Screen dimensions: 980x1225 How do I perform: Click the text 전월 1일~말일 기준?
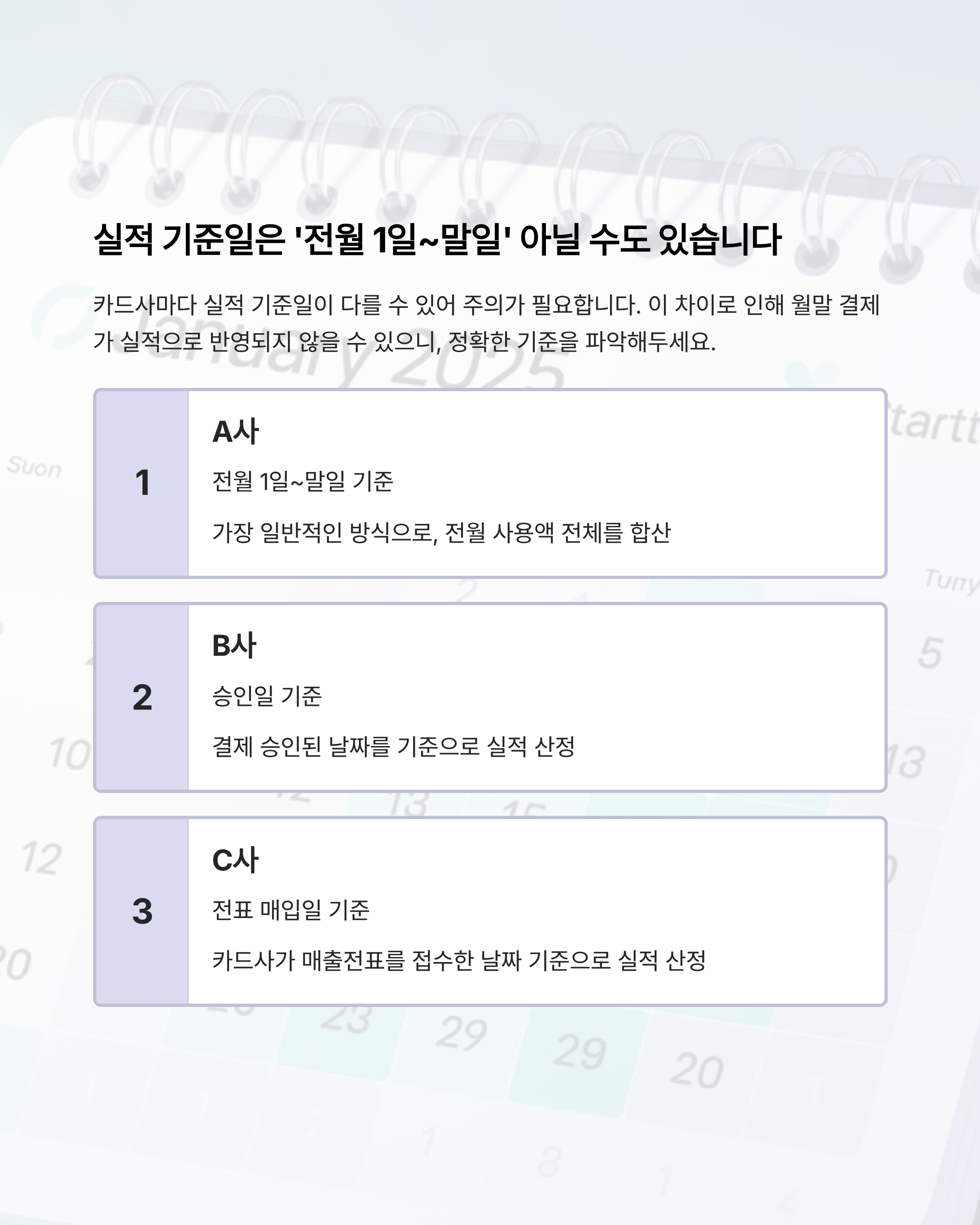[302, 481]
